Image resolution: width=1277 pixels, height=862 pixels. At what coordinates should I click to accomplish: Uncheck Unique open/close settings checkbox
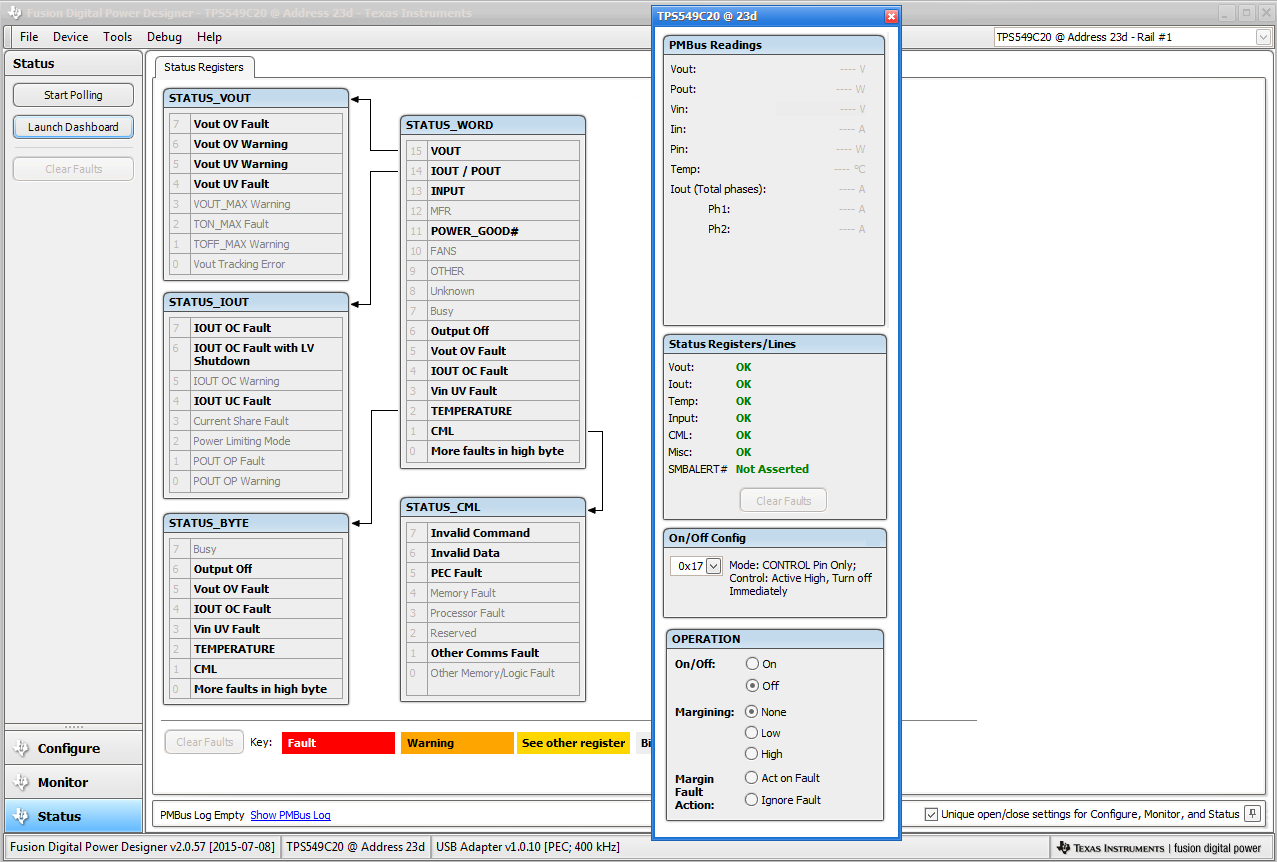click(x=932, y=814)
